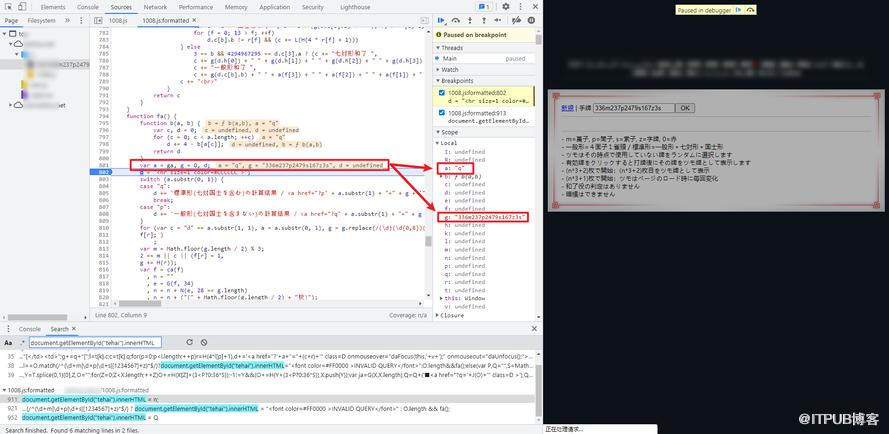Click the more navigator tabs chevron
The image size is (889, 434).
67,20
